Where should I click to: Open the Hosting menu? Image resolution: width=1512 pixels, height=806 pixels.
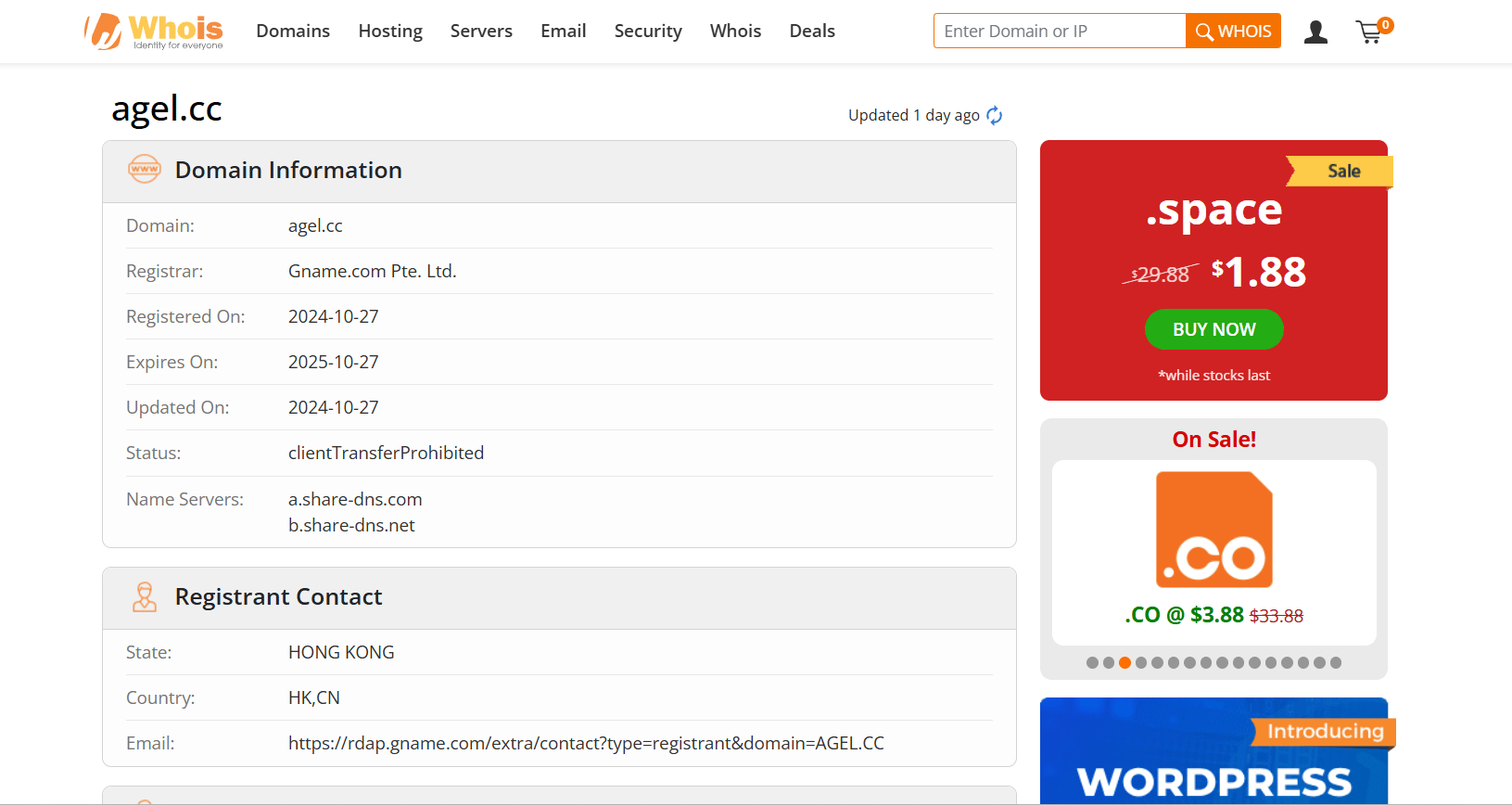click(390, 31)
